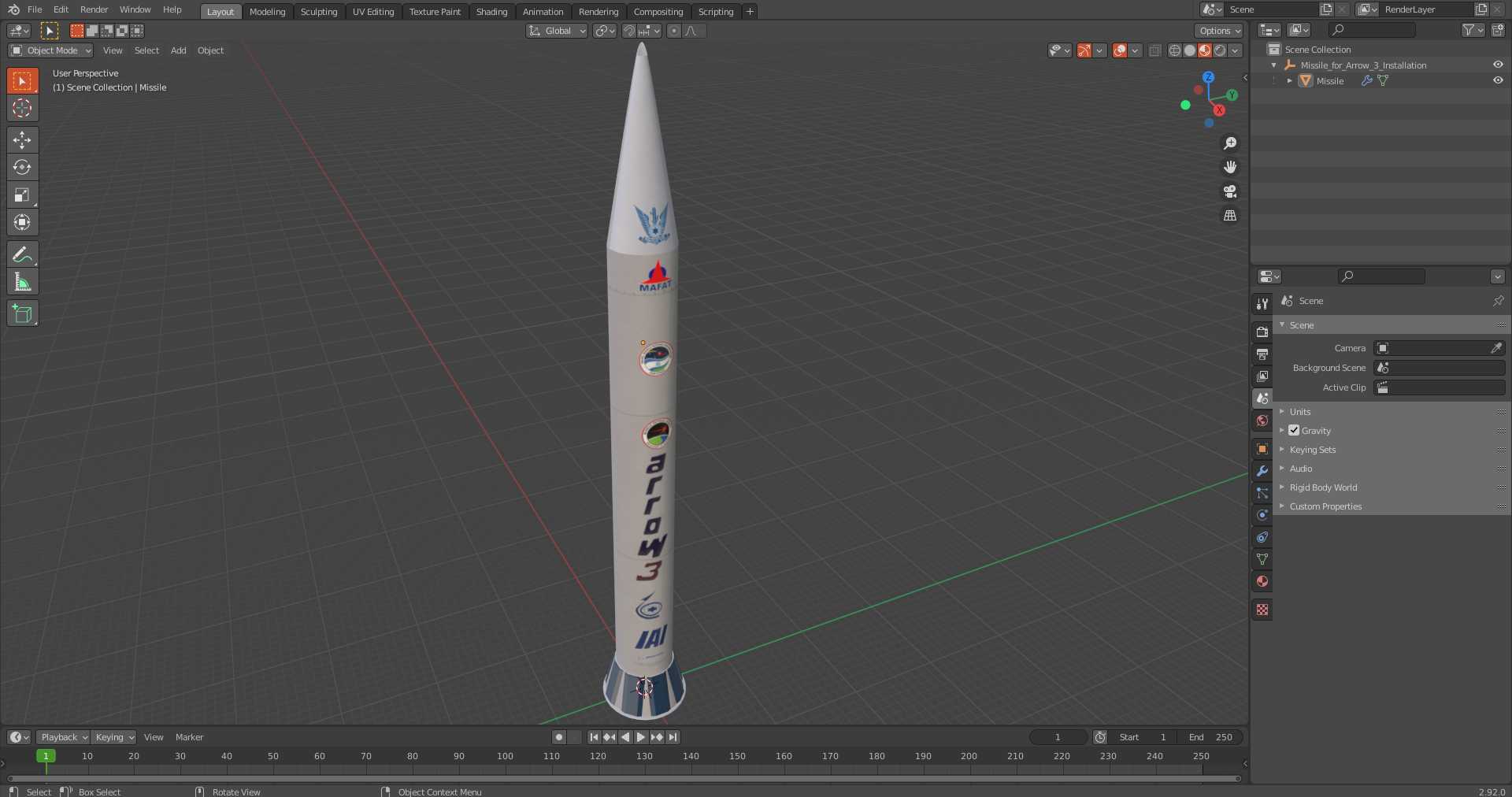Jump to the start frame
The image size is (1512, 797).
coord(594,737)
